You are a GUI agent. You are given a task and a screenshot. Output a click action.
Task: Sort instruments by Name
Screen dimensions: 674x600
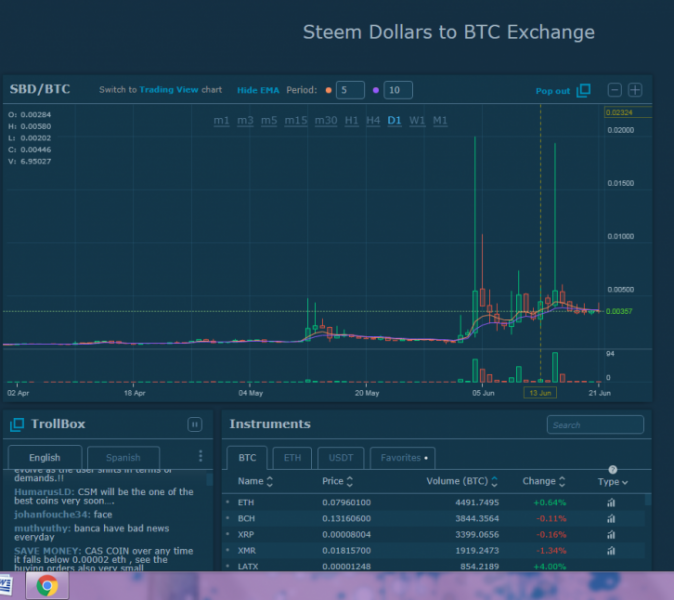click(x=255, y=481)
